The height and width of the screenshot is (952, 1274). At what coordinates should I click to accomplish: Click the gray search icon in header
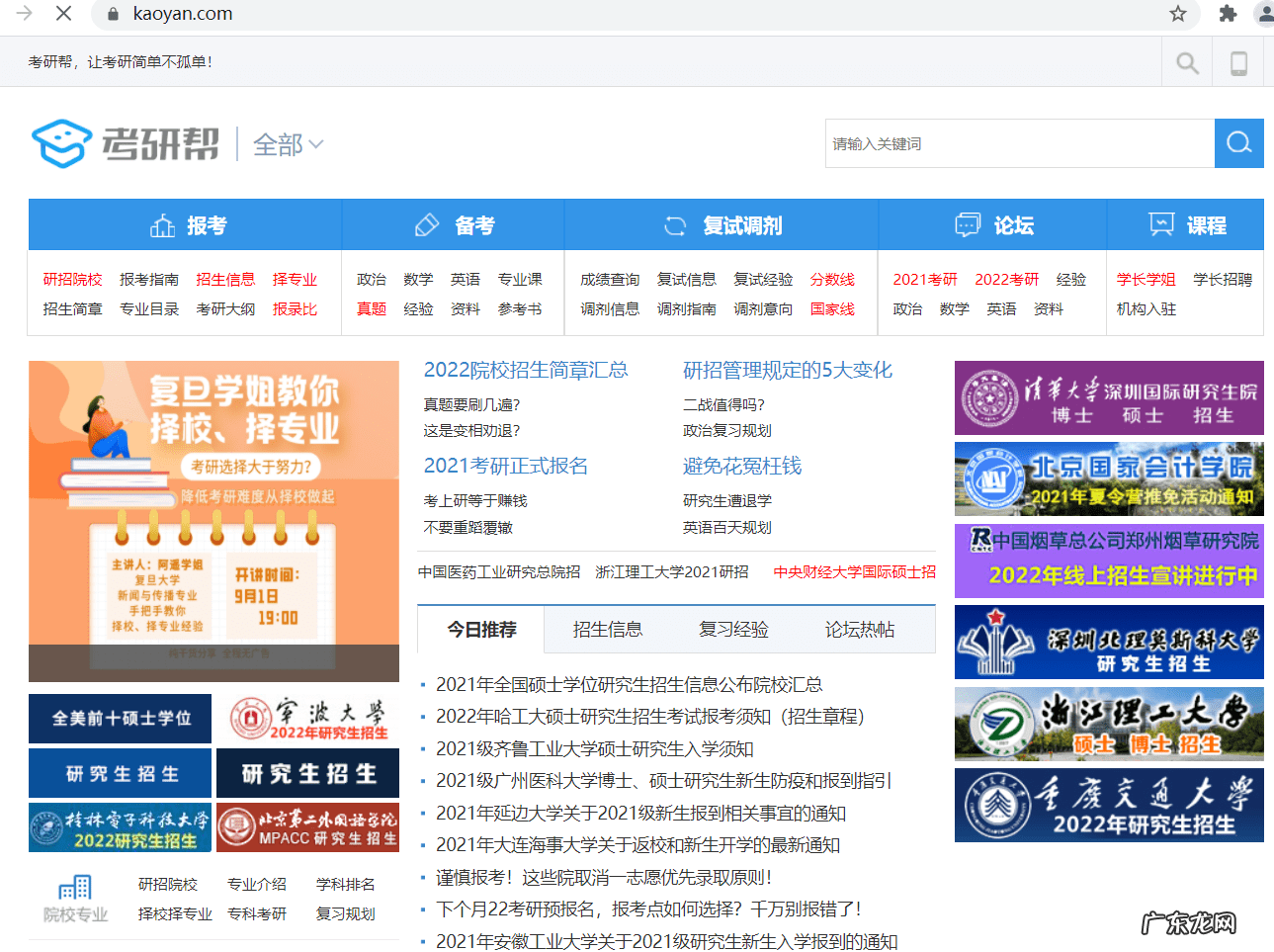(1185, 61)
